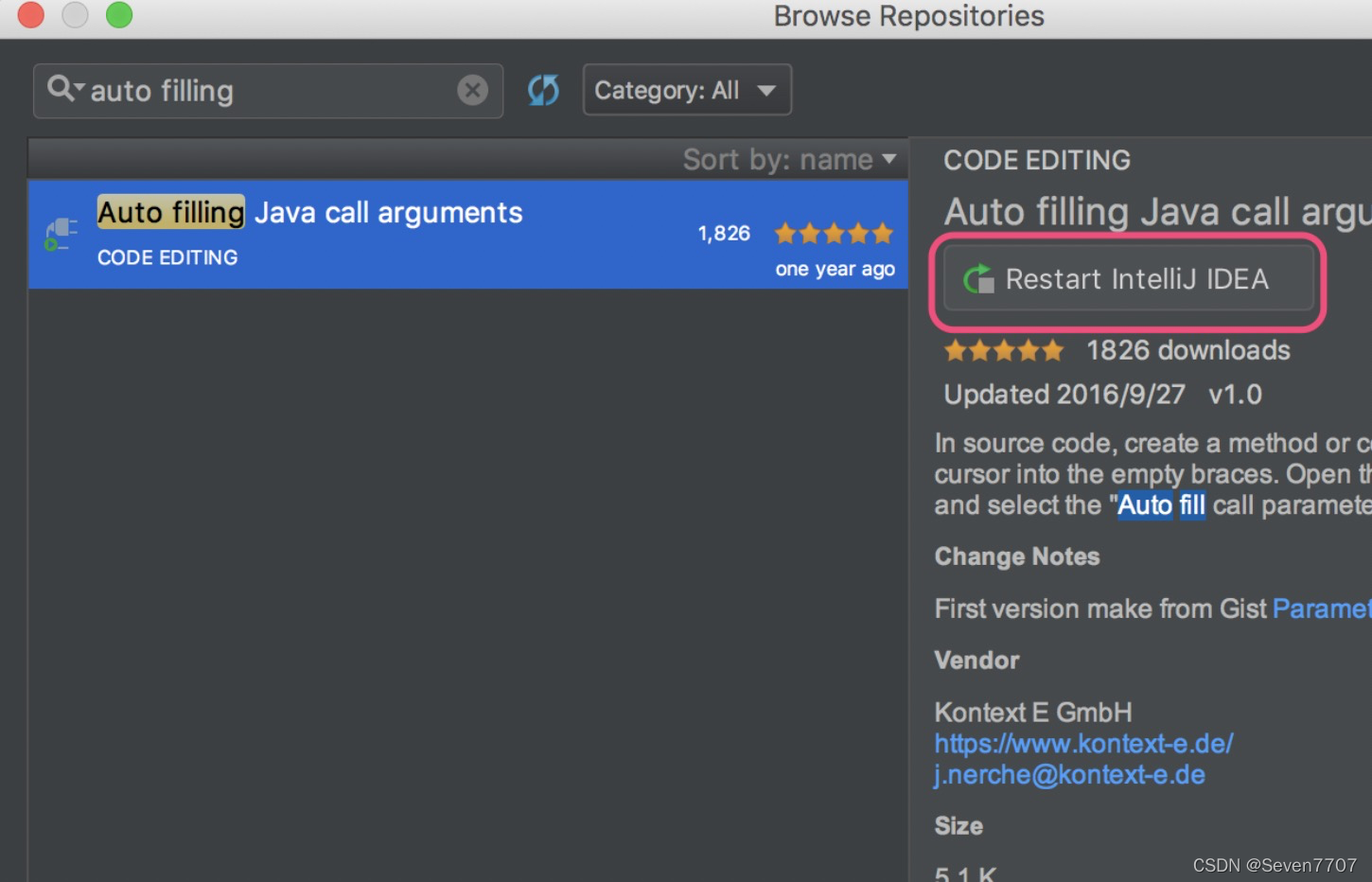Click the CODE EDITING category label

167,256
